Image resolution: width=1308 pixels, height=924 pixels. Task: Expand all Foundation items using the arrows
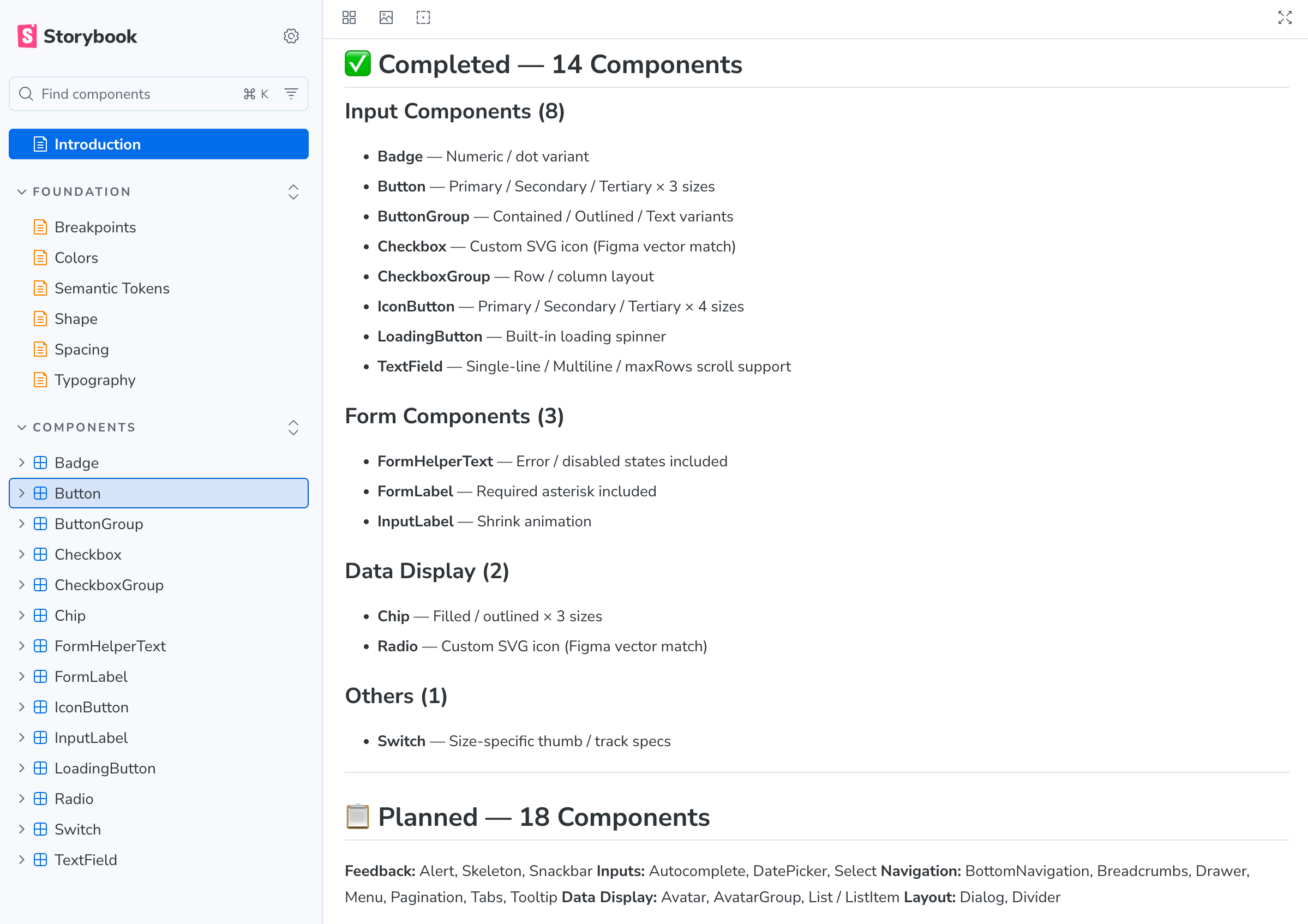tap(293, 192)
